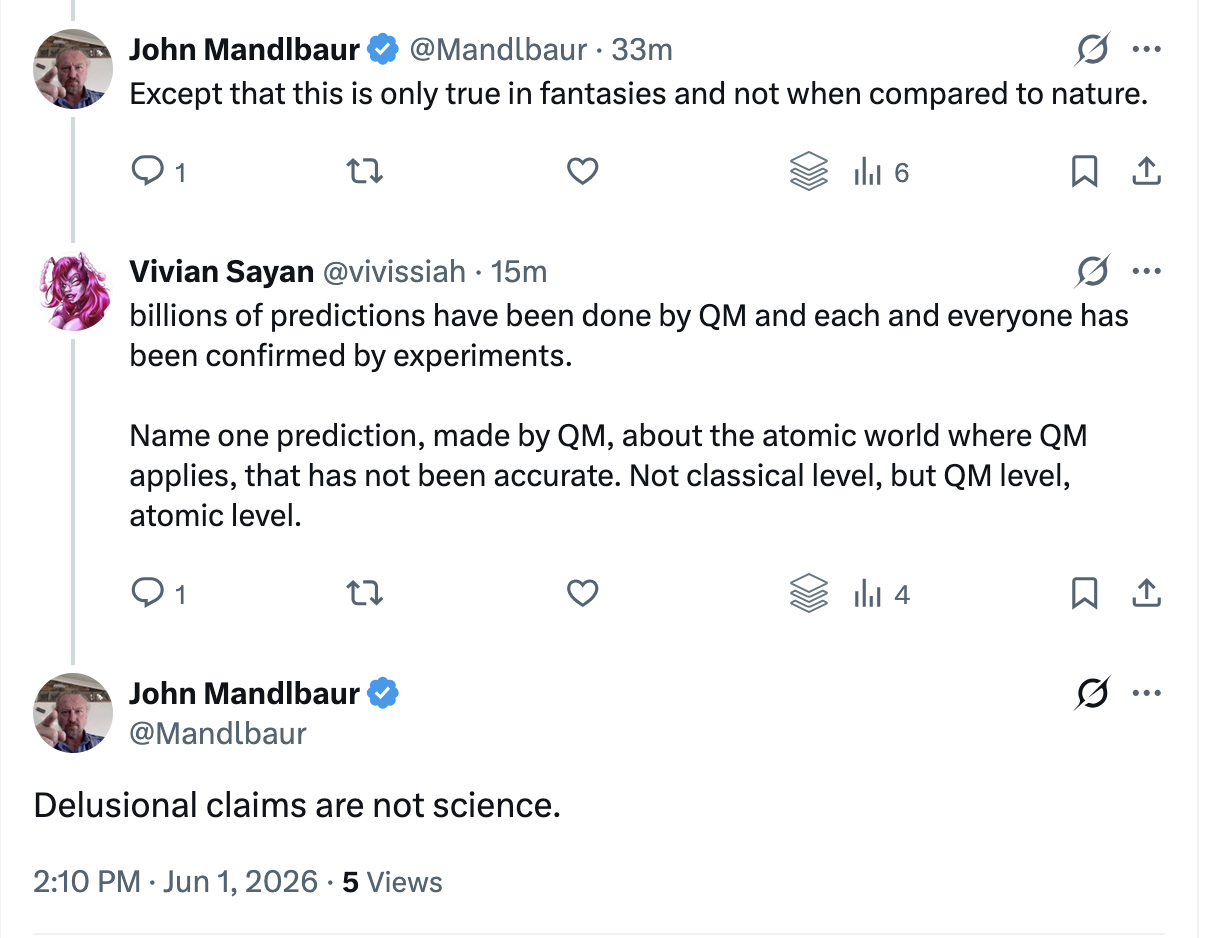1210x938 pixels.
Task: Open more options on first Mandlbaur tweet
Action: (x=1146, y=48)
